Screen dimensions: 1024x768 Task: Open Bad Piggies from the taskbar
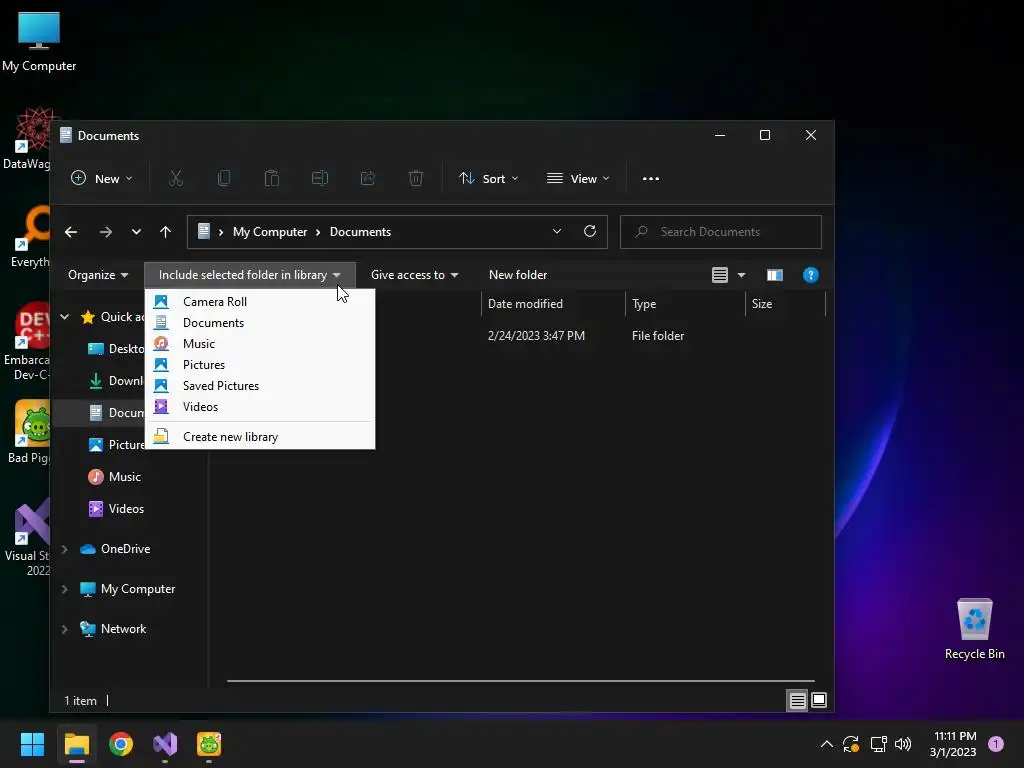tap(209, 744)
